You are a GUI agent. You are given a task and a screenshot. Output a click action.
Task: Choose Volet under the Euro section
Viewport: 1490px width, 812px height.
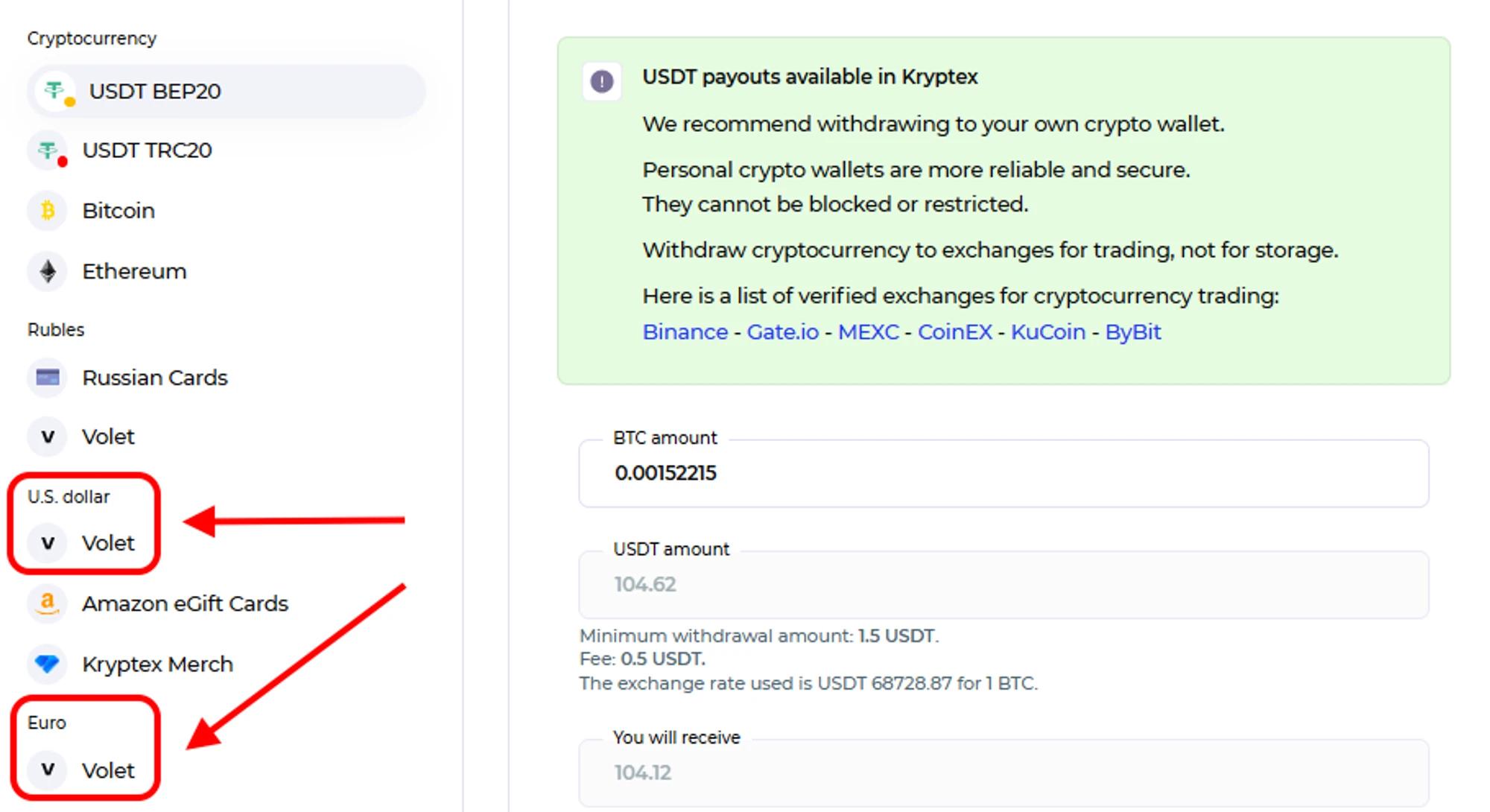[107, 770]
